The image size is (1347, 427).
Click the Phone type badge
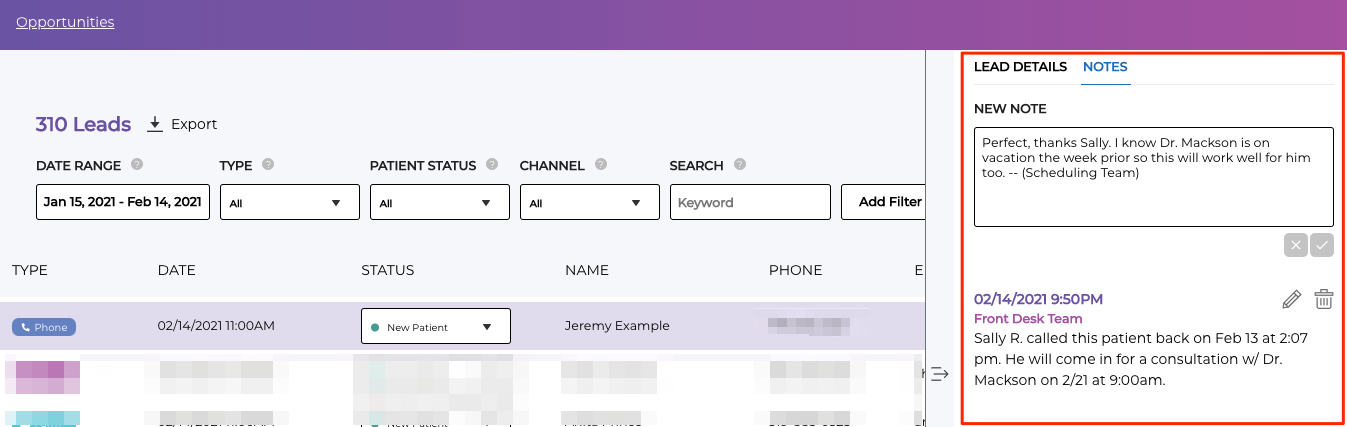pyautogui.click(x=44, y=327)
